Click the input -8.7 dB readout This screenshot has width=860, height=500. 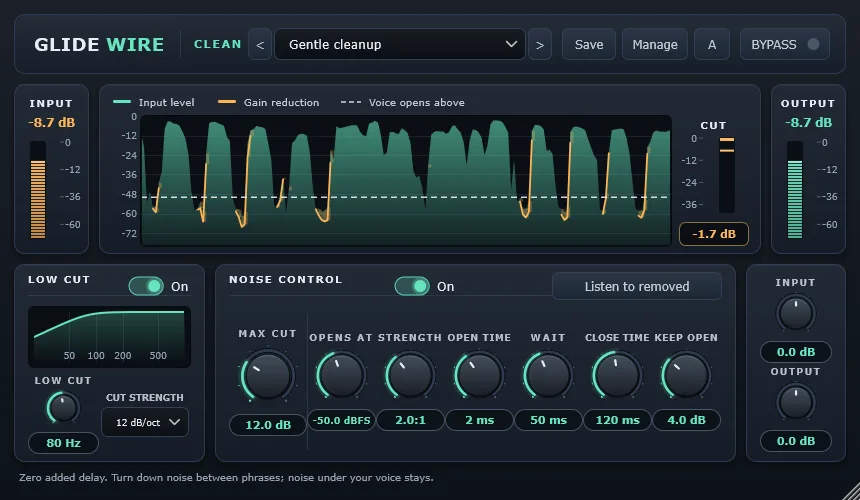click(x=52, y=122)
